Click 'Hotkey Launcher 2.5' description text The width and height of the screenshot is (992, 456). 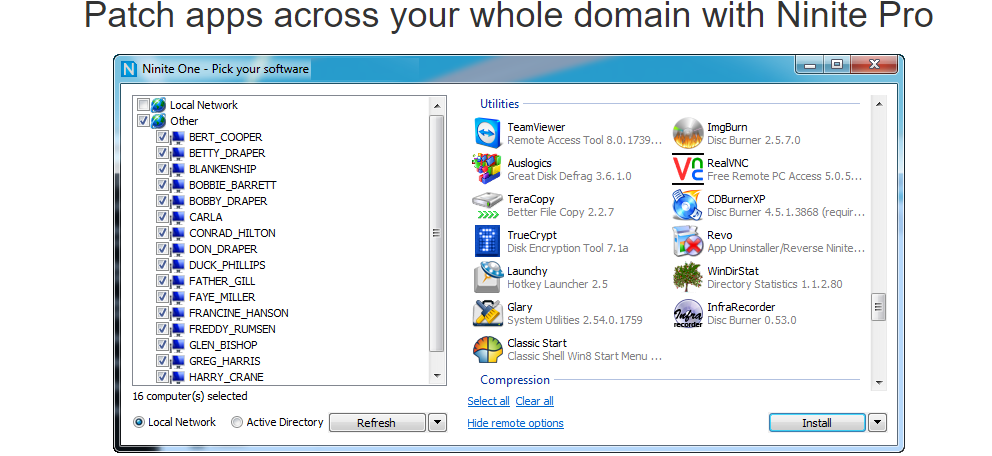coord(557,285)
